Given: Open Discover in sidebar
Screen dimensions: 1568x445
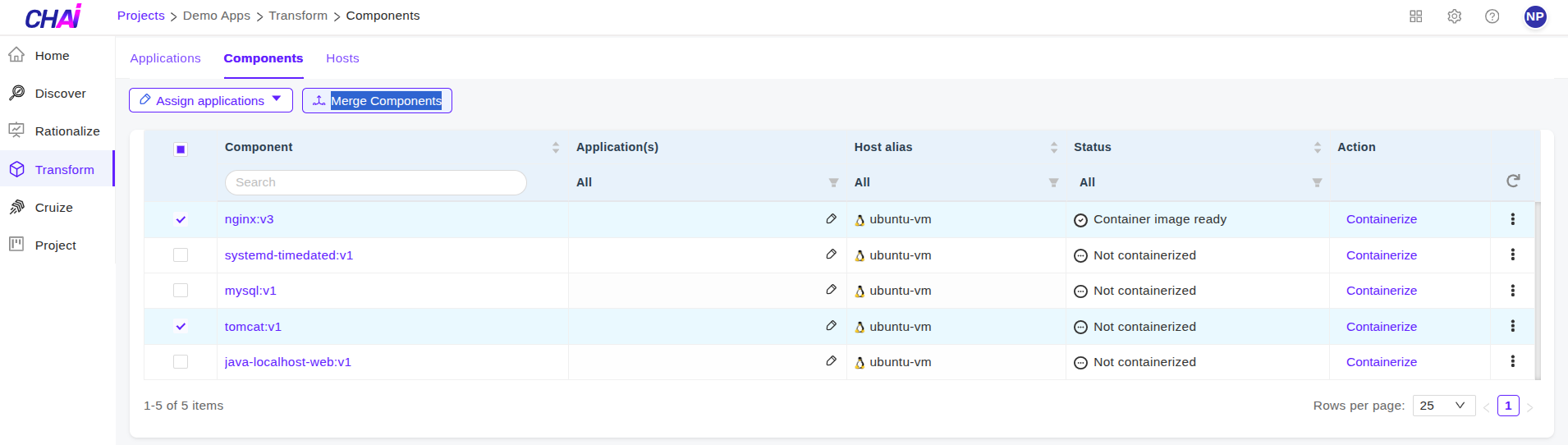Looking at the screenshot, I should pos(57,94).
